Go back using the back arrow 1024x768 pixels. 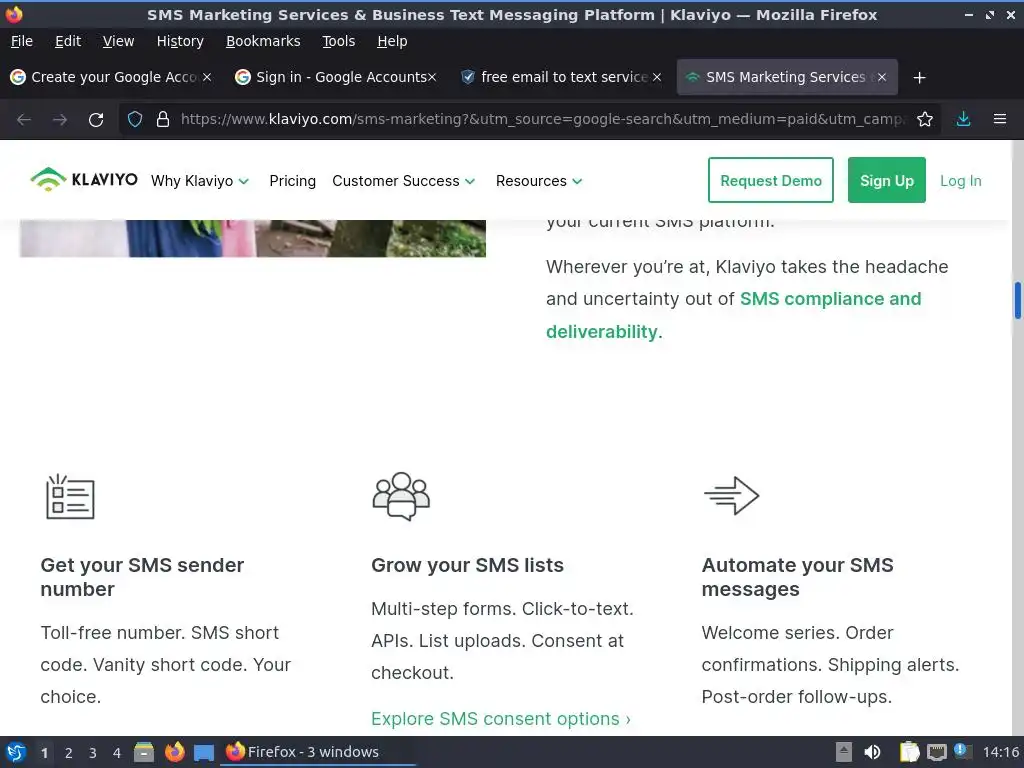pyautogui.click(x=24, y=120)
